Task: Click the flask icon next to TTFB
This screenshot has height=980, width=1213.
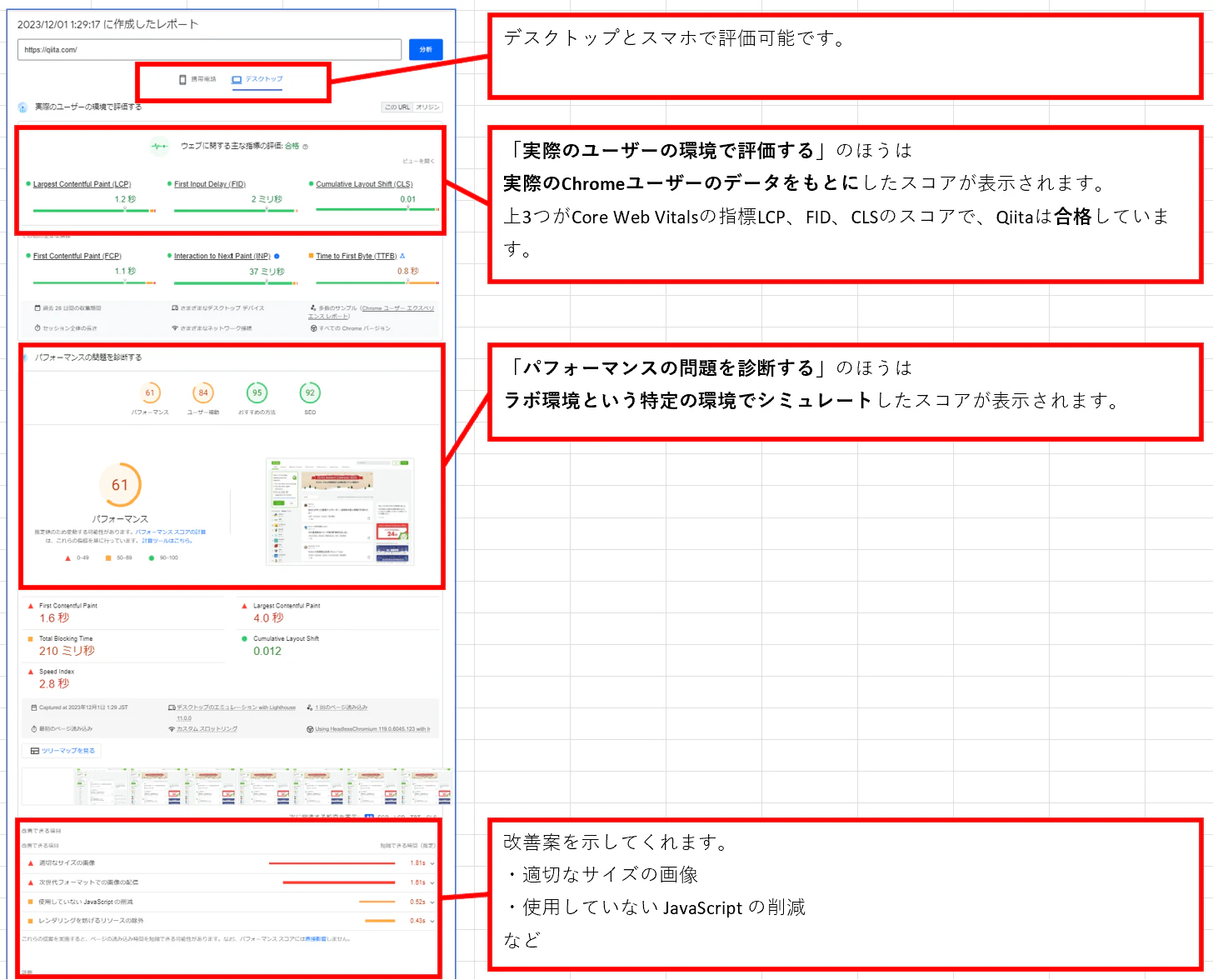Action: (x=402, y=256)
